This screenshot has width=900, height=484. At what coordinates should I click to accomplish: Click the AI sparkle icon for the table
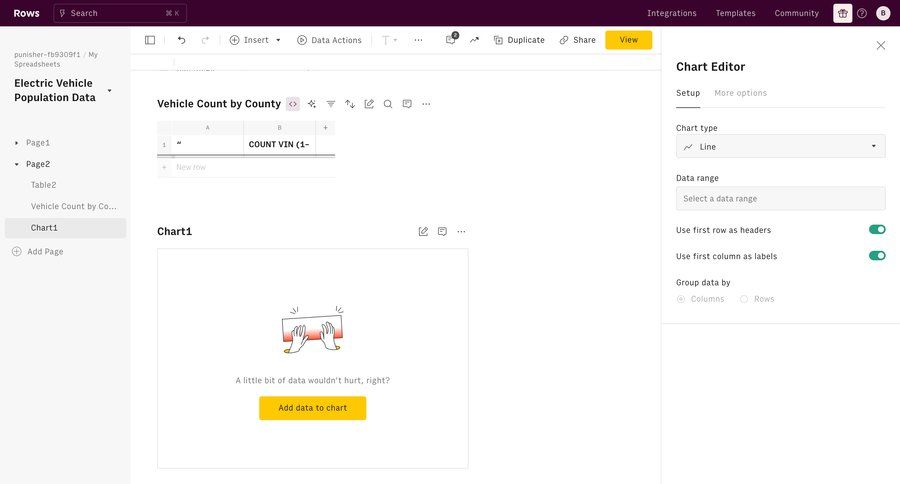click(312, 104)
